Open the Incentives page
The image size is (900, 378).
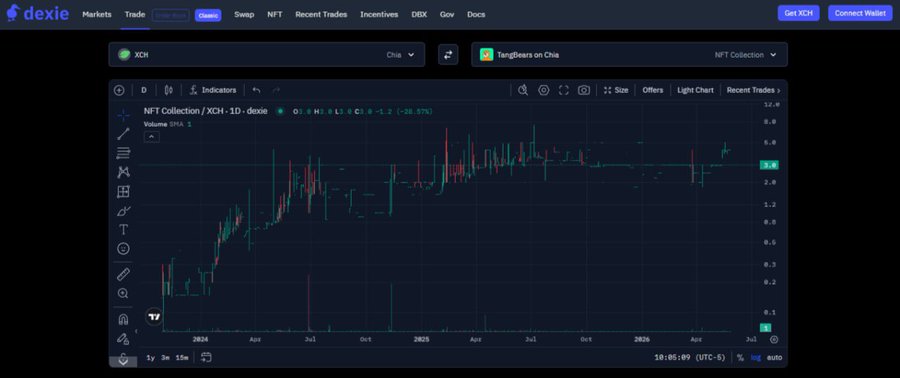click(379, 14)
